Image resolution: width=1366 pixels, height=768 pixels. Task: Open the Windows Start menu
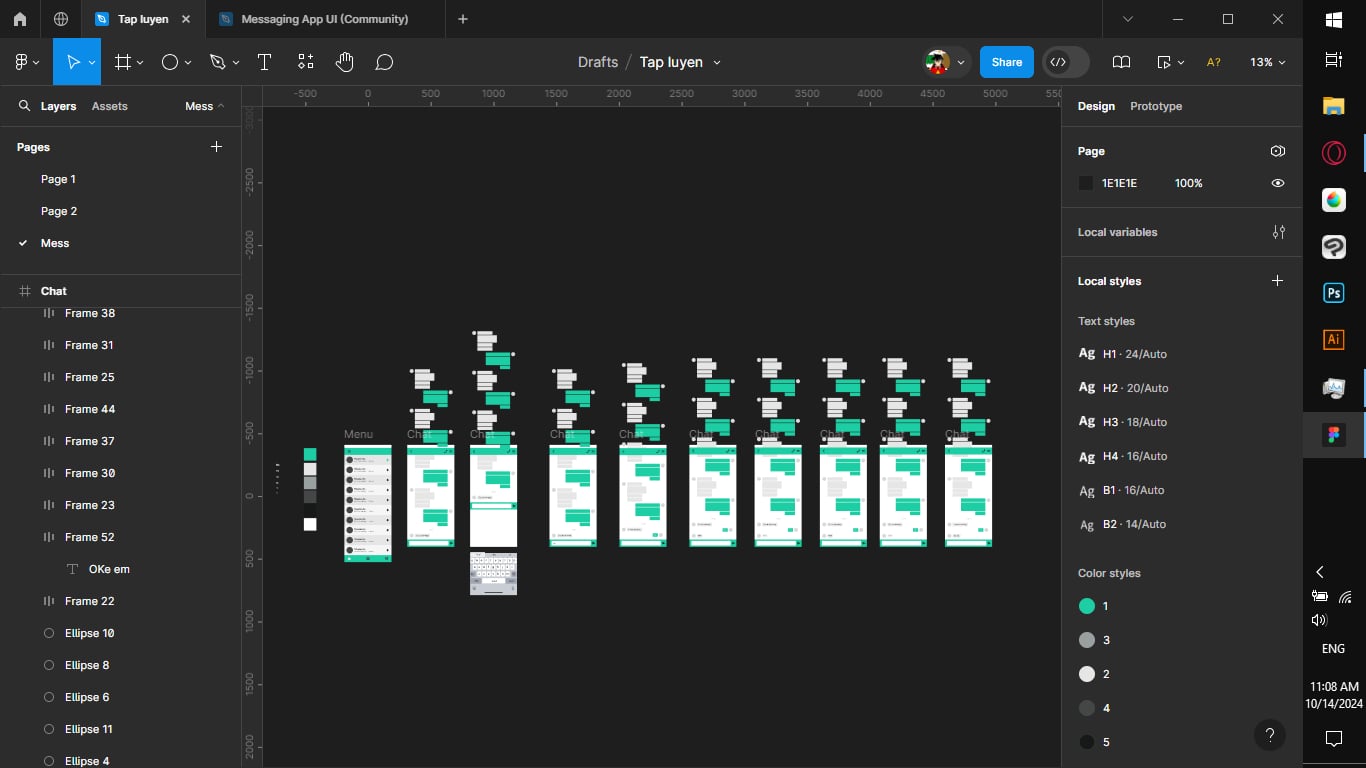1334,20
